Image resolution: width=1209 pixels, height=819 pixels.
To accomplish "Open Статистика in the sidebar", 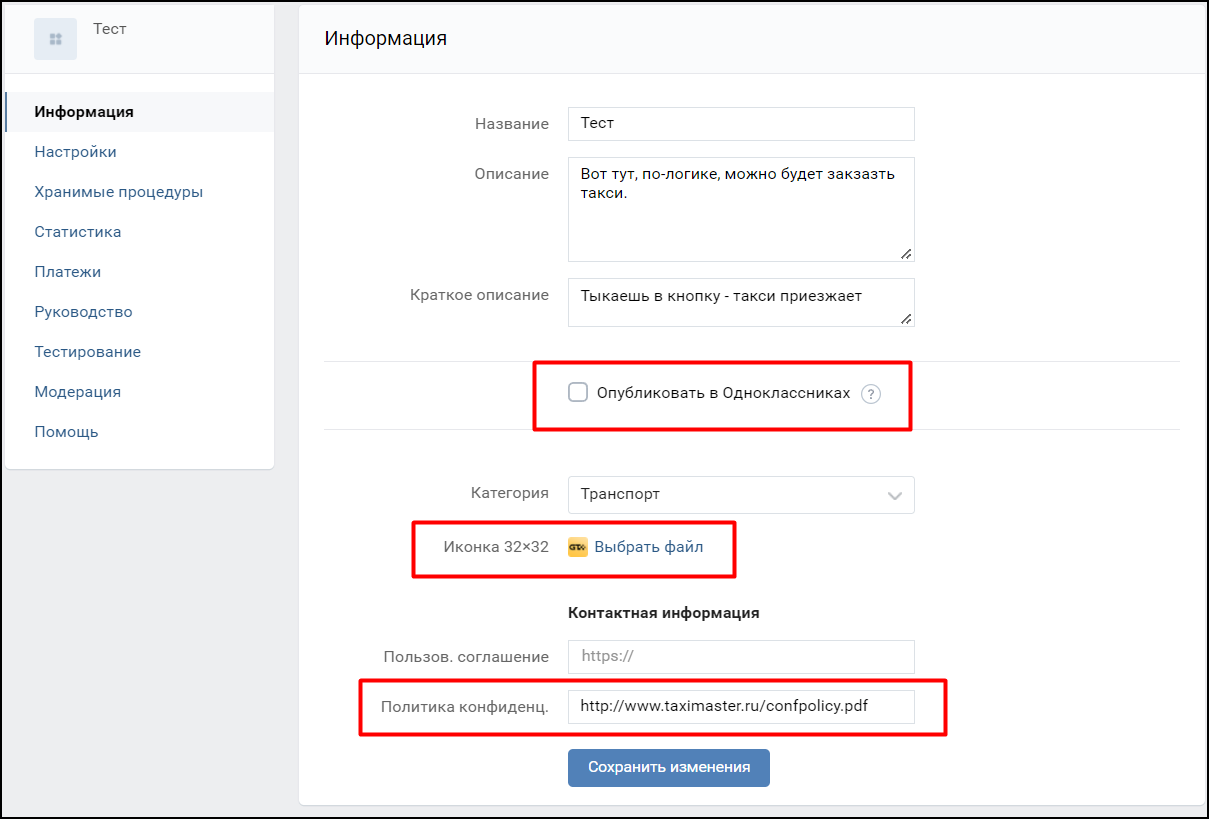I will pyautogui.click(x=77, y=232).
